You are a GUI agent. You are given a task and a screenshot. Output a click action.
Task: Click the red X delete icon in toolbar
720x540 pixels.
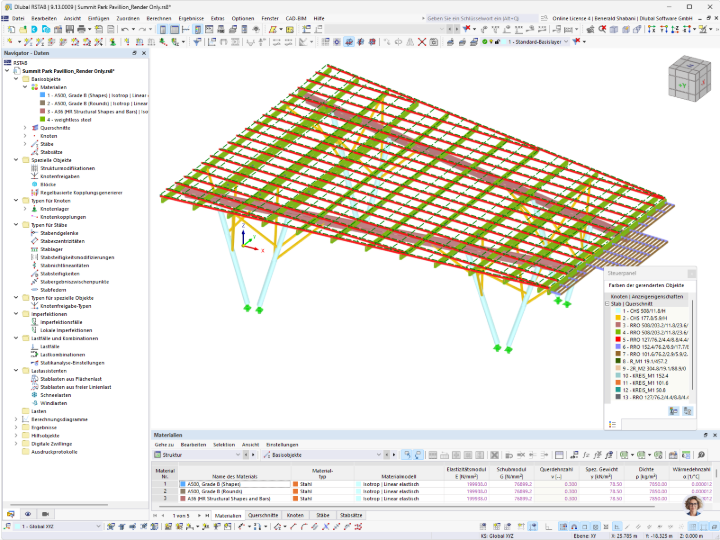[422, 42]
